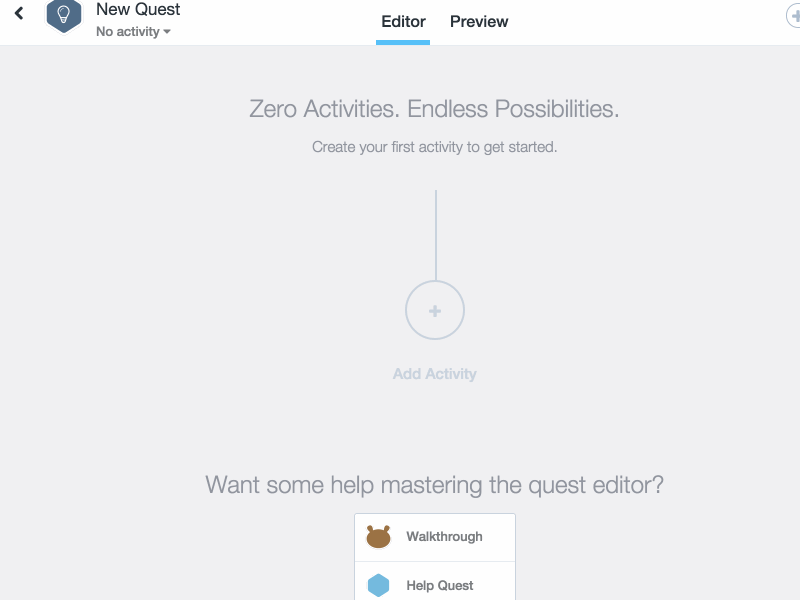Open the Help Quest option
The width and height of the screenshot is (800, 600).
[435, 581]
